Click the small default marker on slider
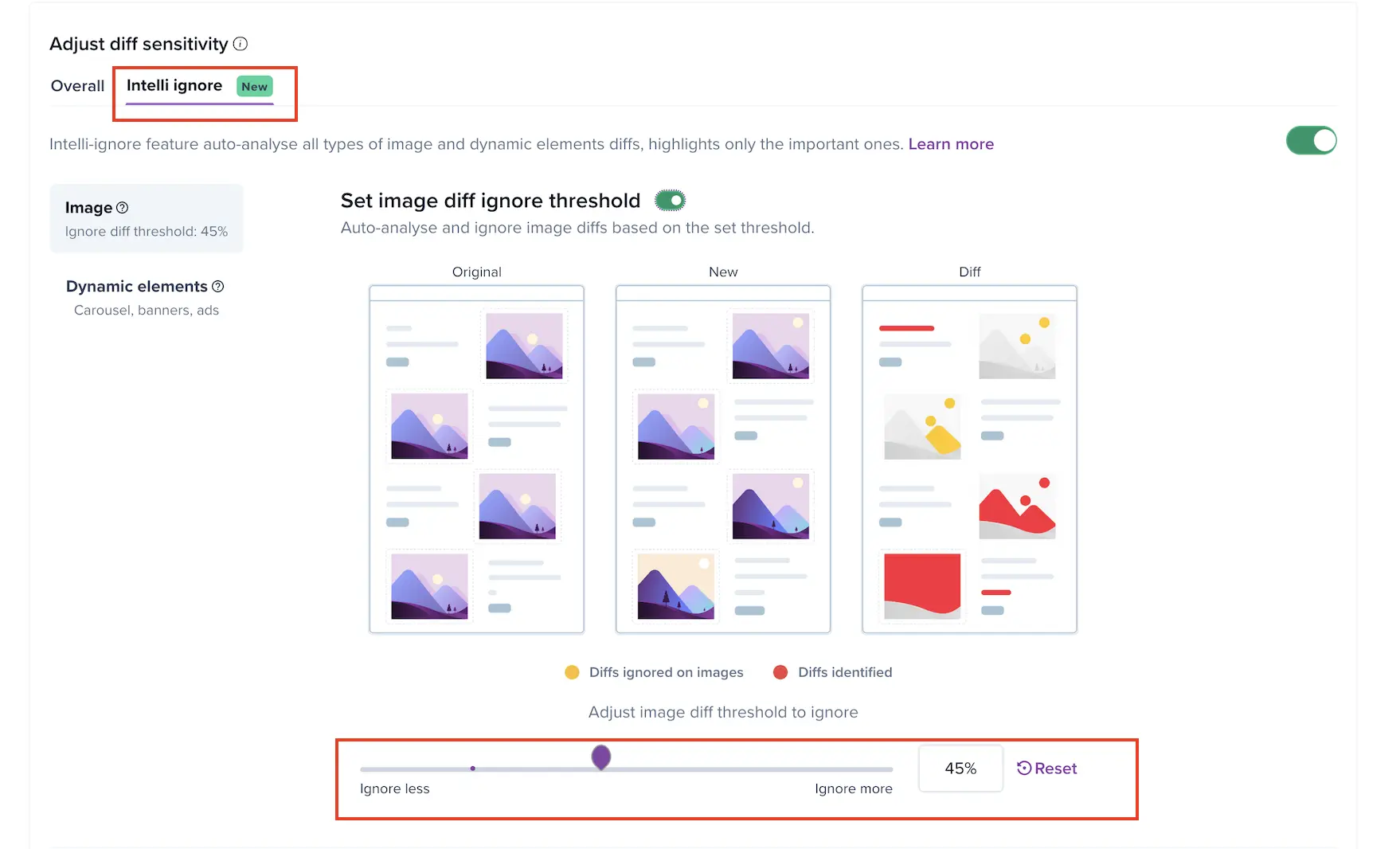This screenshot has width=1400, height=849. pyautogui.click(x=473, y=769)
